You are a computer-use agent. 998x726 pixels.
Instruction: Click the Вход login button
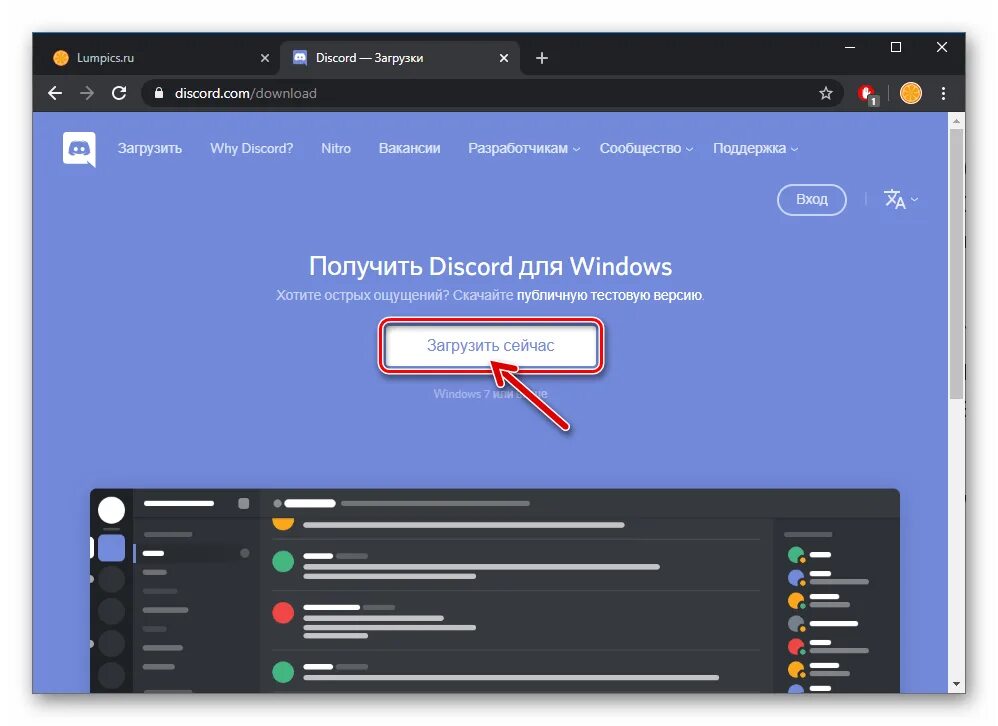(812, 200)
